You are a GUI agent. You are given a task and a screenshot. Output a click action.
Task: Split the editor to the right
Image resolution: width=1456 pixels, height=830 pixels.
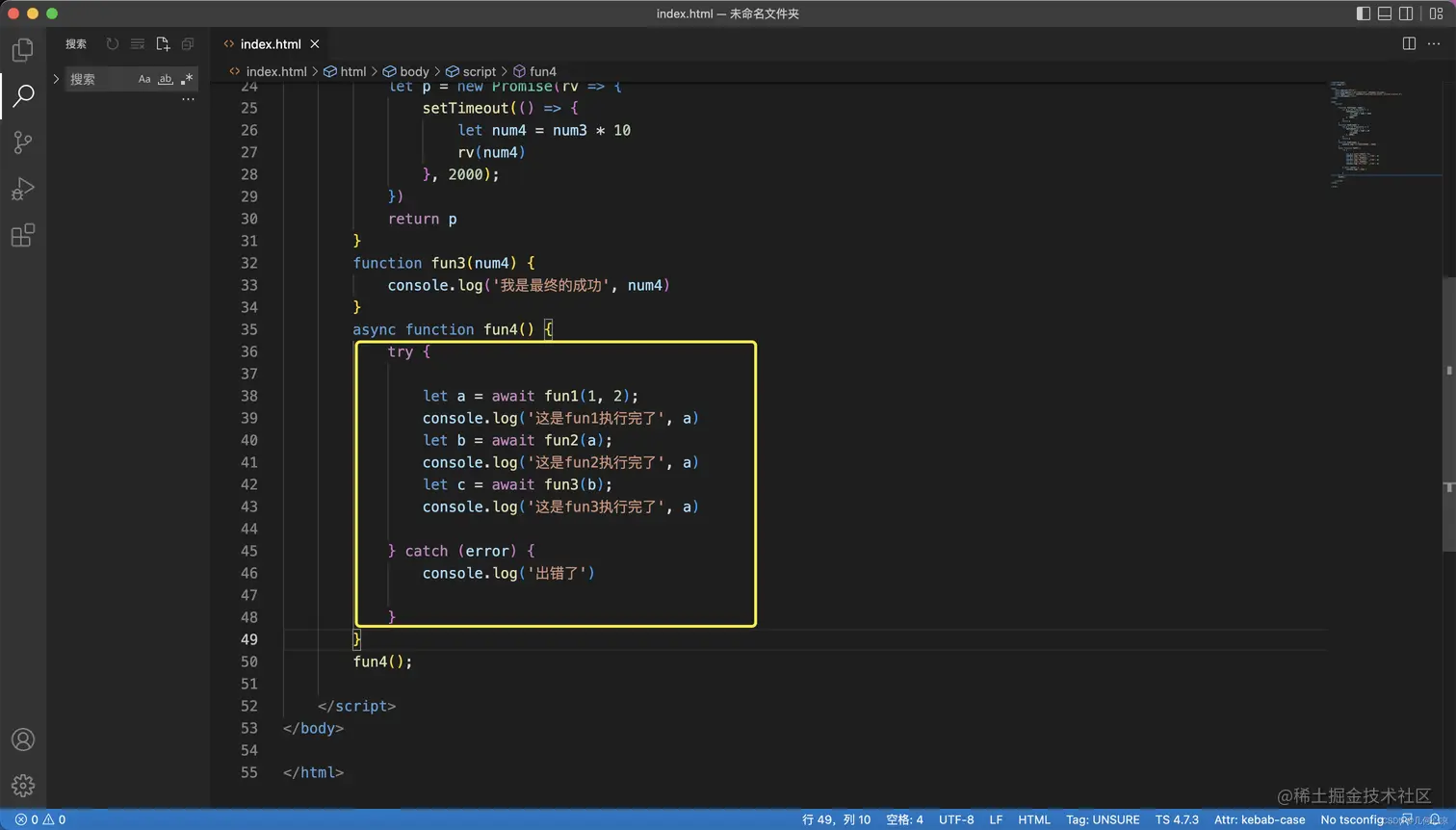1409,43
